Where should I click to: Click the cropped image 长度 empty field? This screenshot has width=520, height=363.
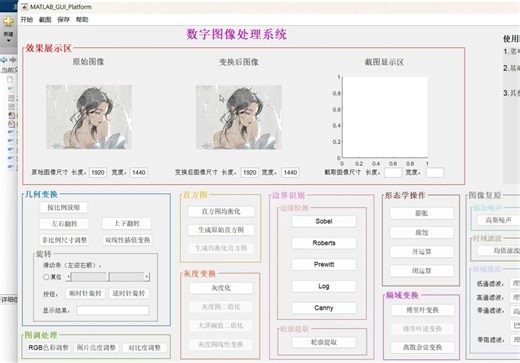393,173
